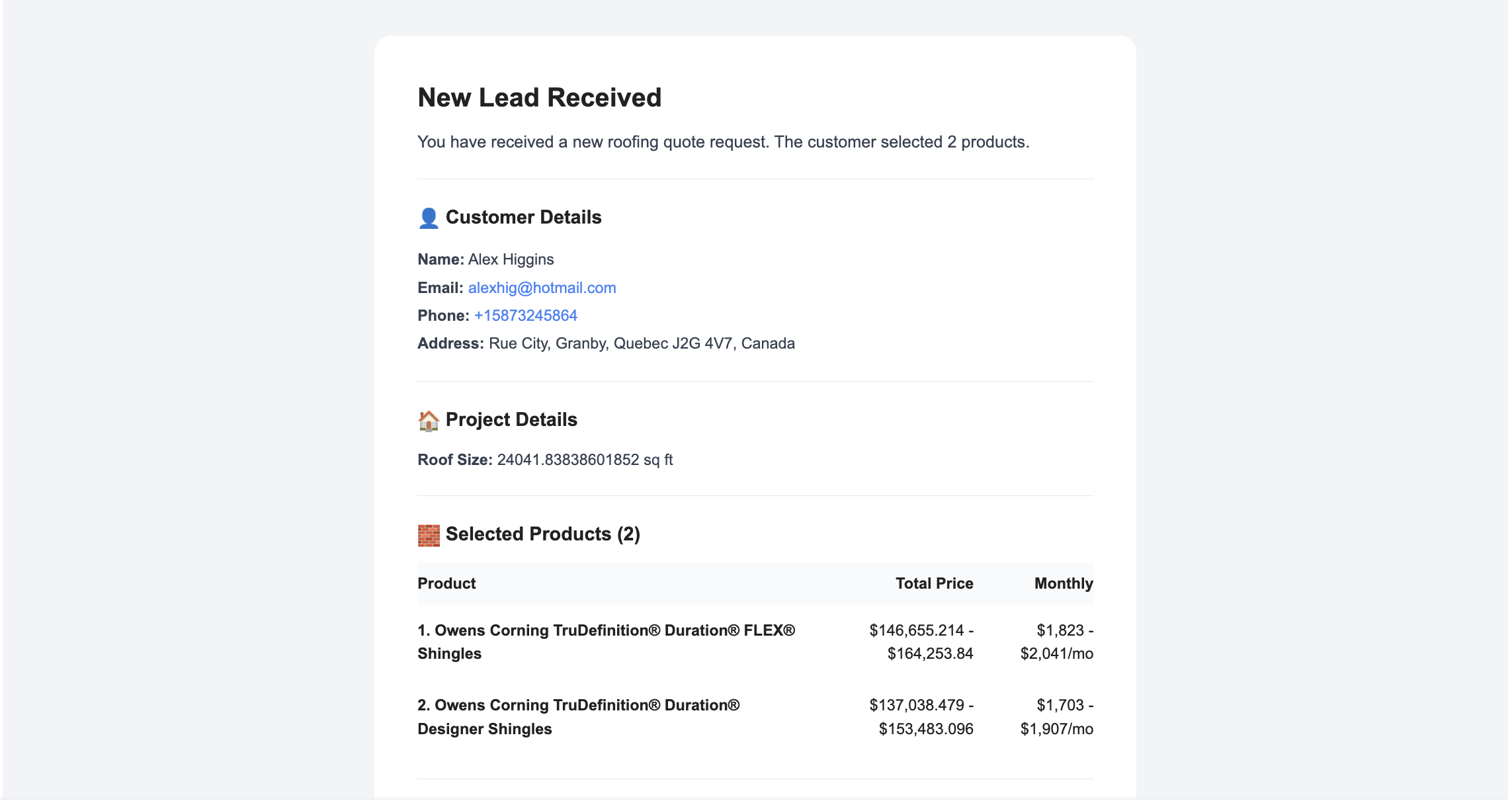
Task: Click the Roof Size: label
Action: coord(455,460)
